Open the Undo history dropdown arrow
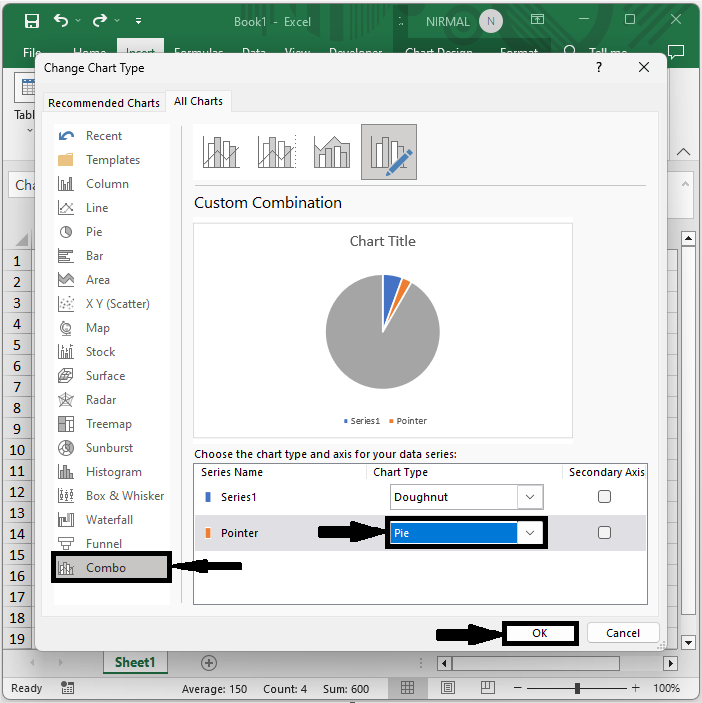Viewport: 702px width, 703px height. click(78, 21)
